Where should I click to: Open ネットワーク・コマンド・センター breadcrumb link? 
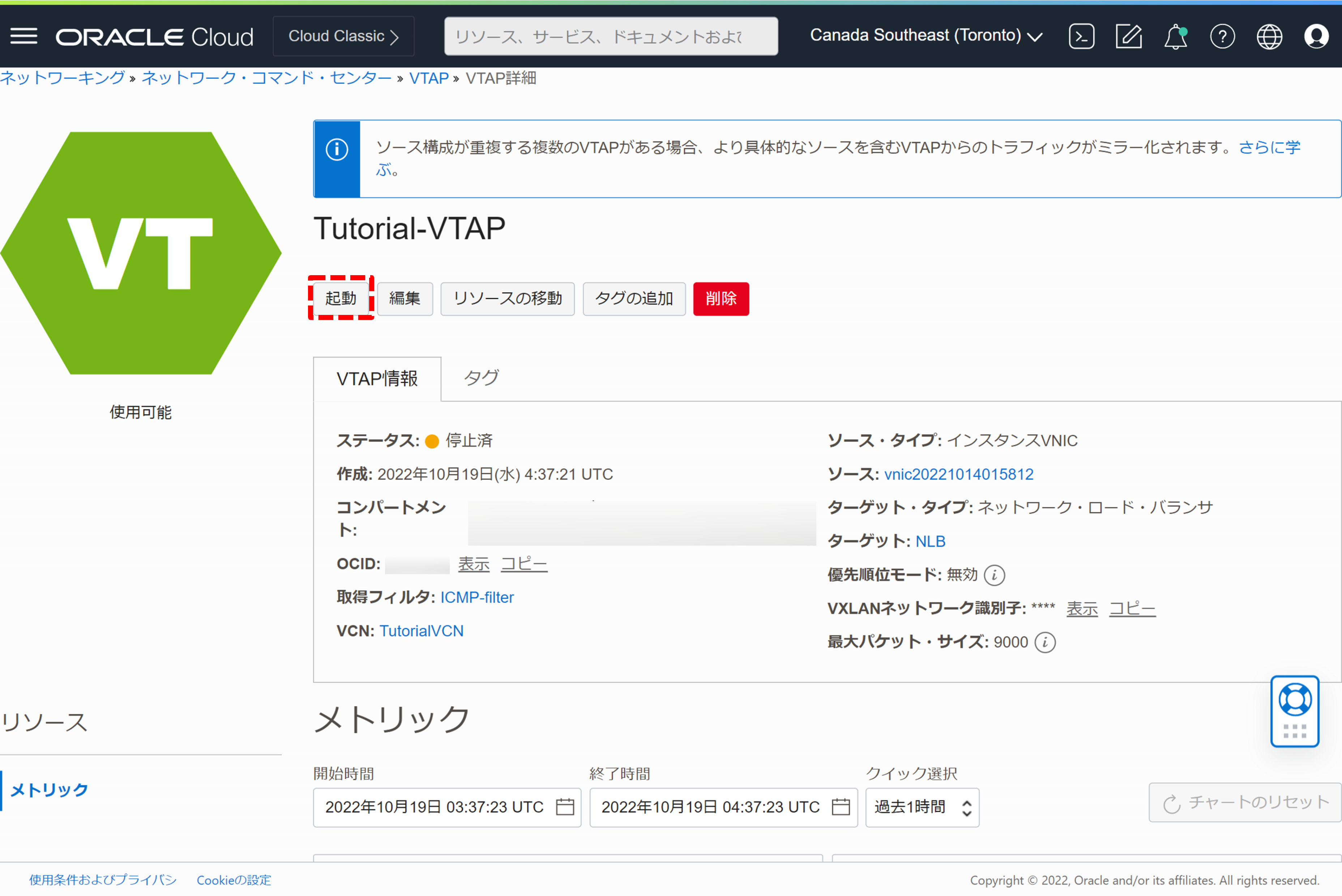pos(266,78)
